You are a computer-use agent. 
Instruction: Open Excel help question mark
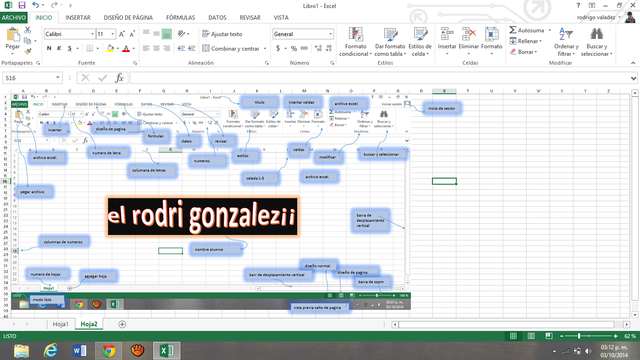(x=578, y=5)
